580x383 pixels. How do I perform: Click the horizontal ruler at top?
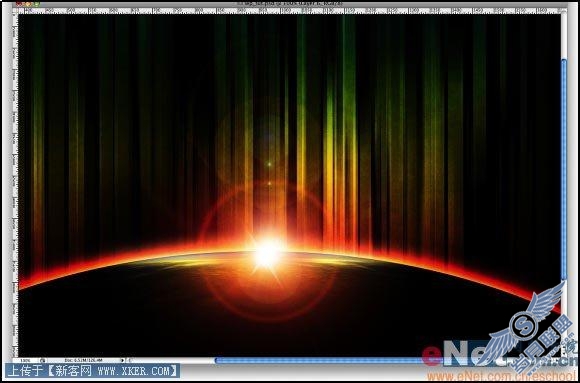(290, 11)
